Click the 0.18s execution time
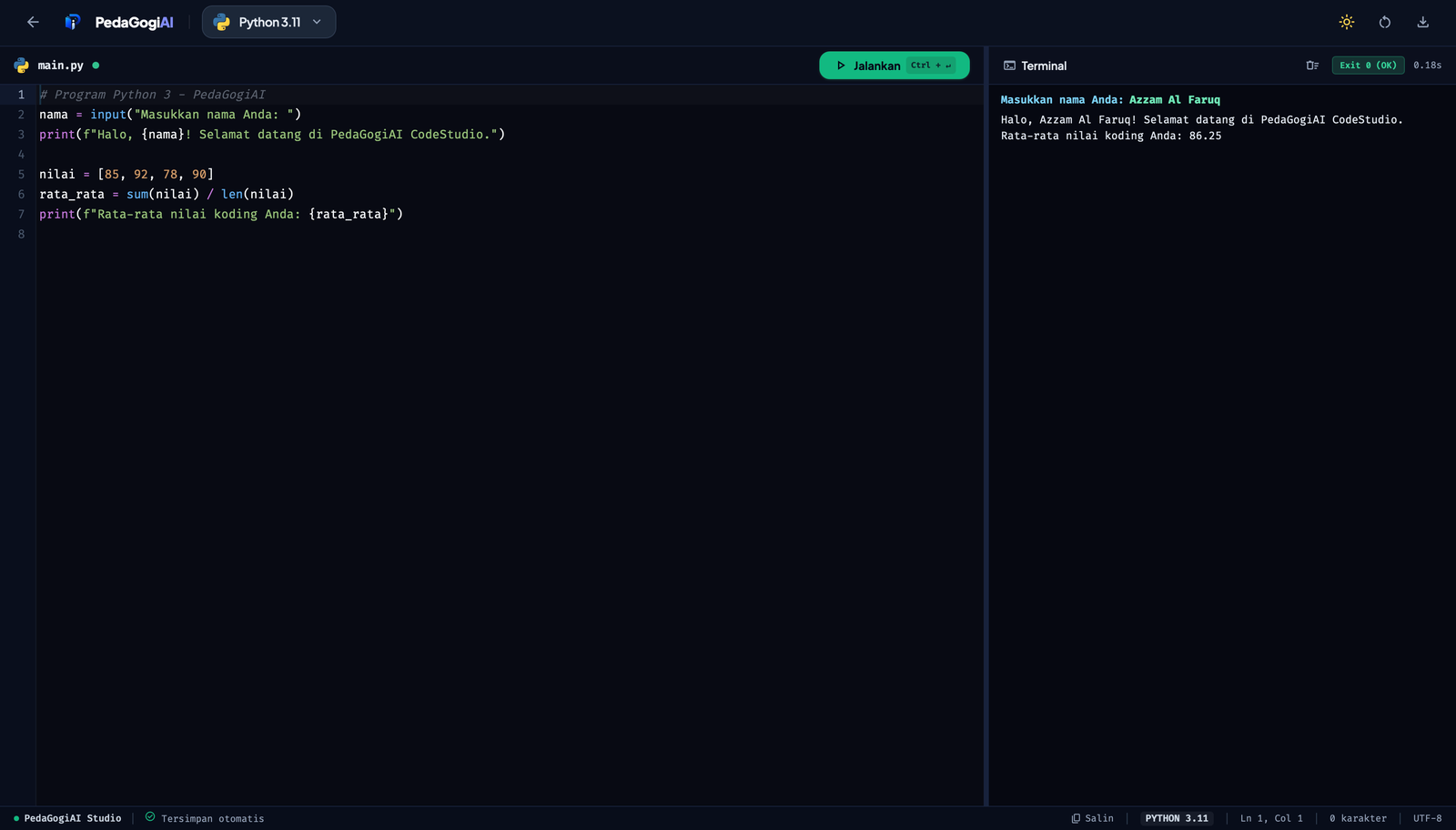Screen dimensions: 1456x830 click(1427, 66)
